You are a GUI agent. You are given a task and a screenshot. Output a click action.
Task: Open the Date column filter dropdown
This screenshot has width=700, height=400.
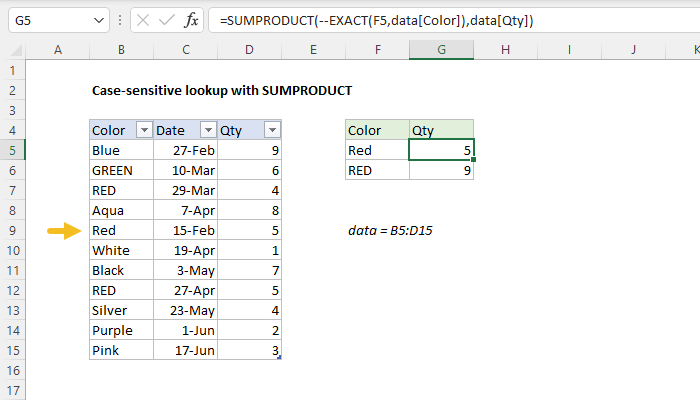[208, 130]
